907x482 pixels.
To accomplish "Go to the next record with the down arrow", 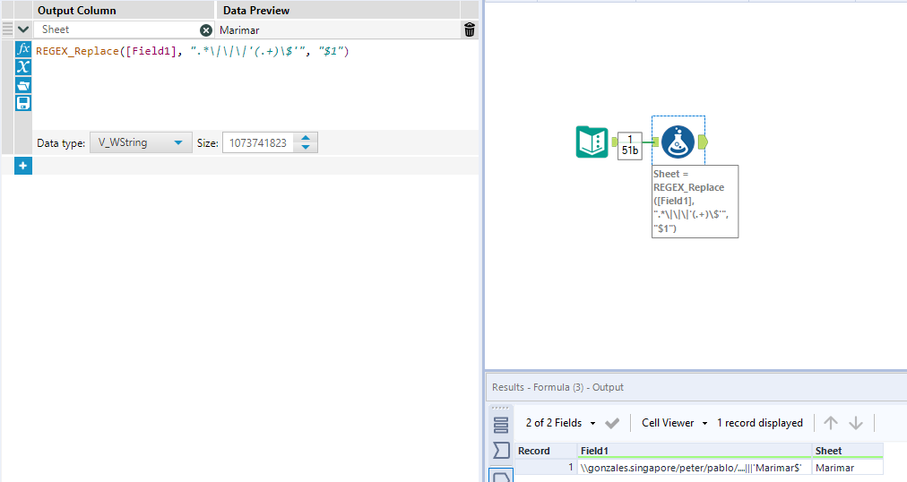I will click(856, 423).
